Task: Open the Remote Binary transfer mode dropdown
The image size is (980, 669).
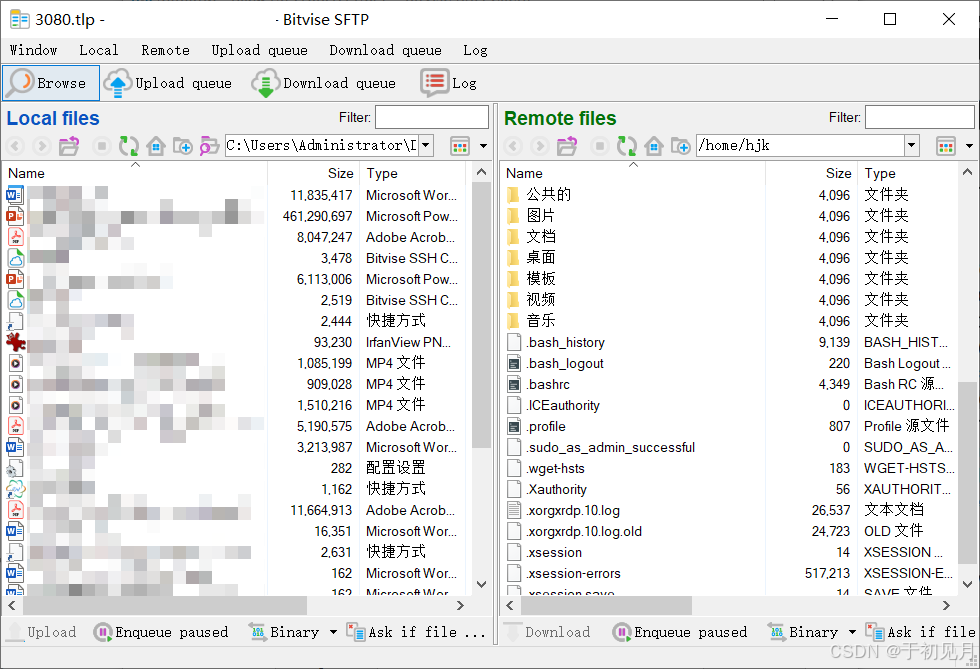Action: 852,632
